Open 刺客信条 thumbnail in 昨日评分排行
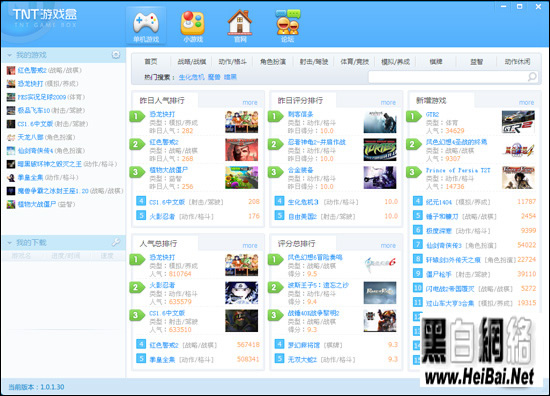 click(x=380, y=122)
